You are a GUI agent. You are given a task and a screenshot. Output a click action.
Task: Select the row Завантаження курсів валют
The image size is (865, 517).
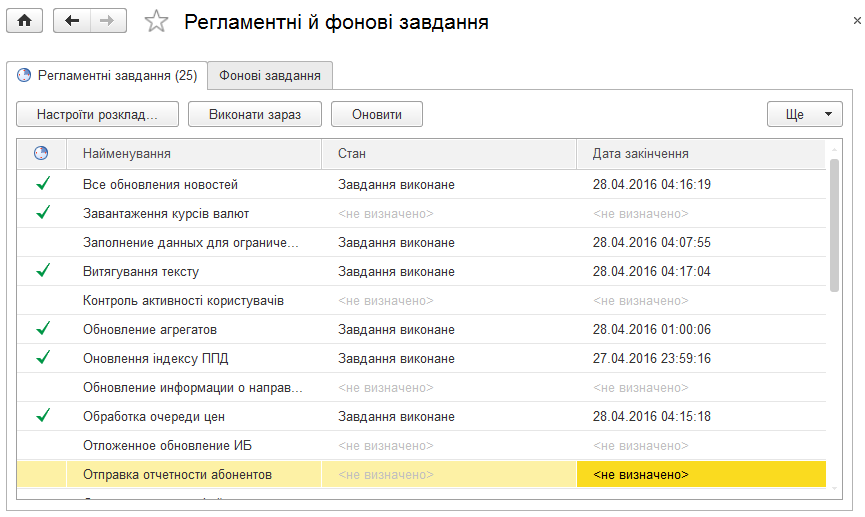421,214
